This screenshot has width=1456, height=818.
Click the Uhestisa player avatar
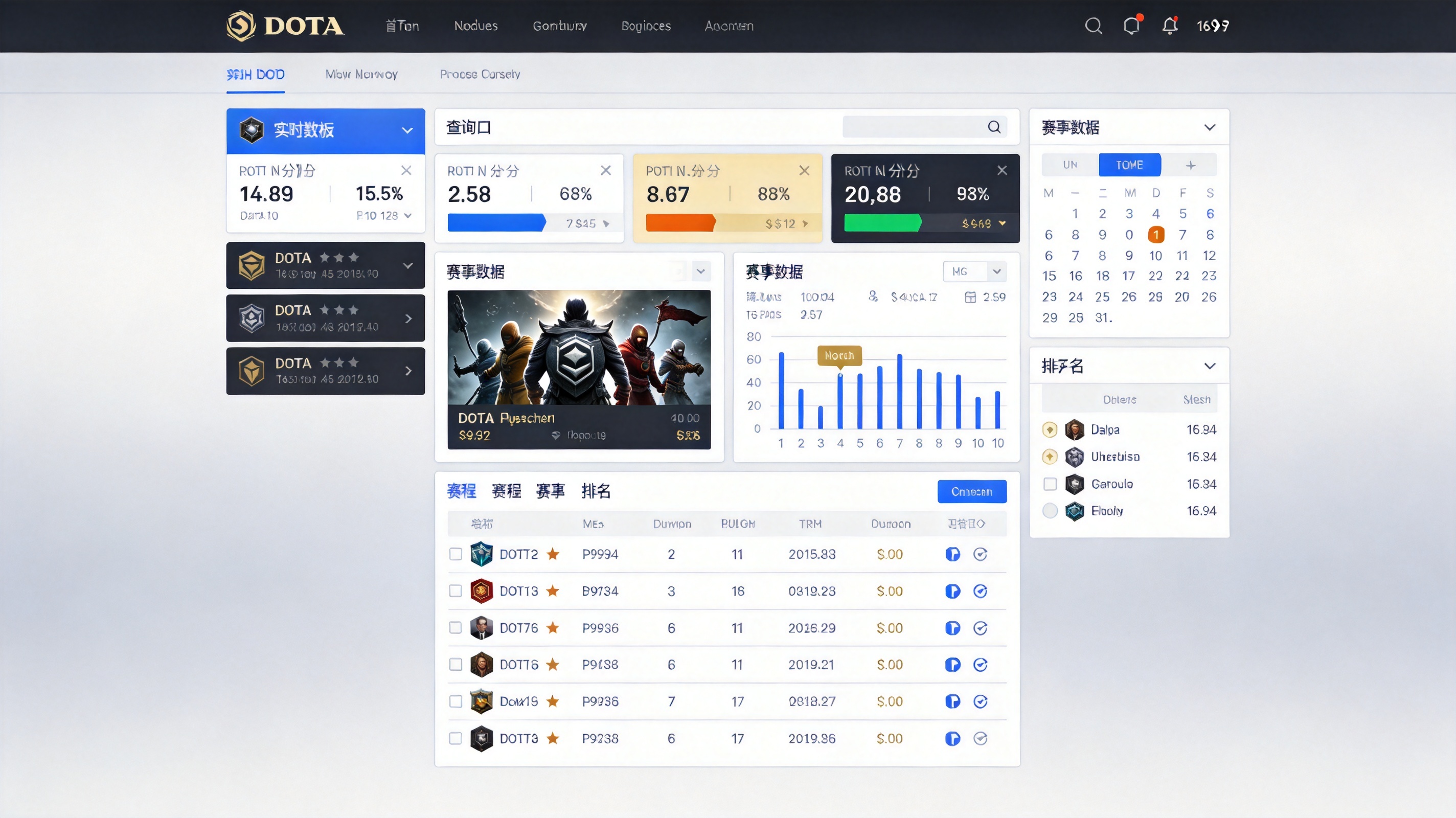click(x=1074, y=456)
